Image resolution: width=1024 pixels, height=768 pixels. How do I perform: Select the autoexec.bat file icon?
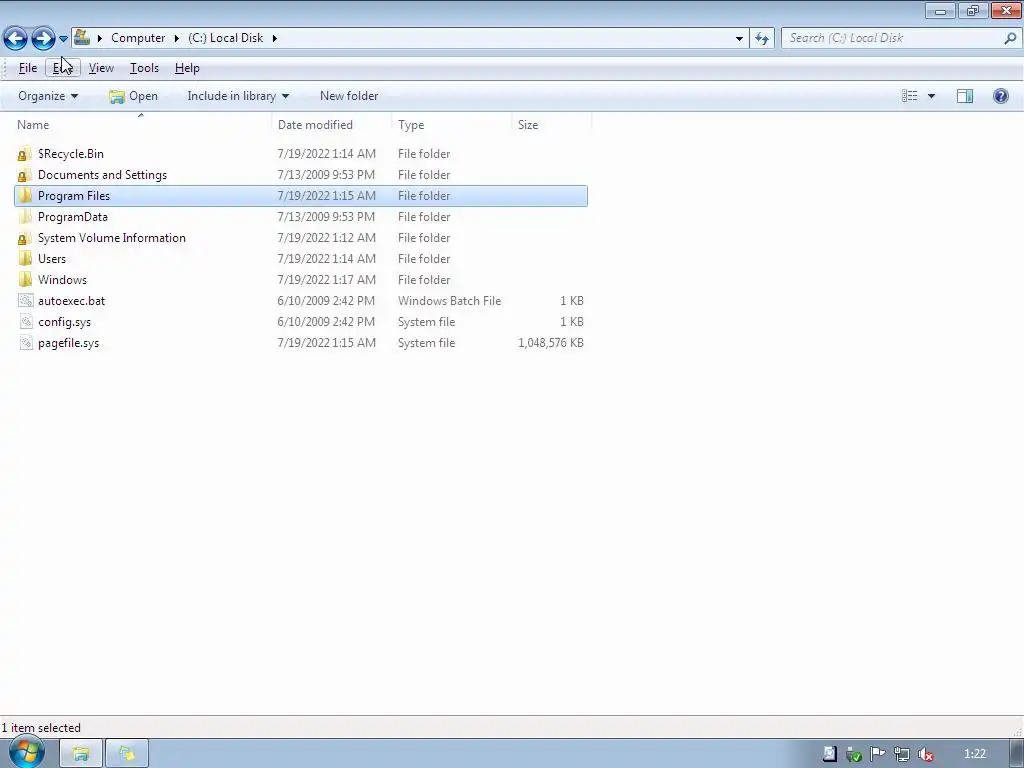(x=25, y=300)
